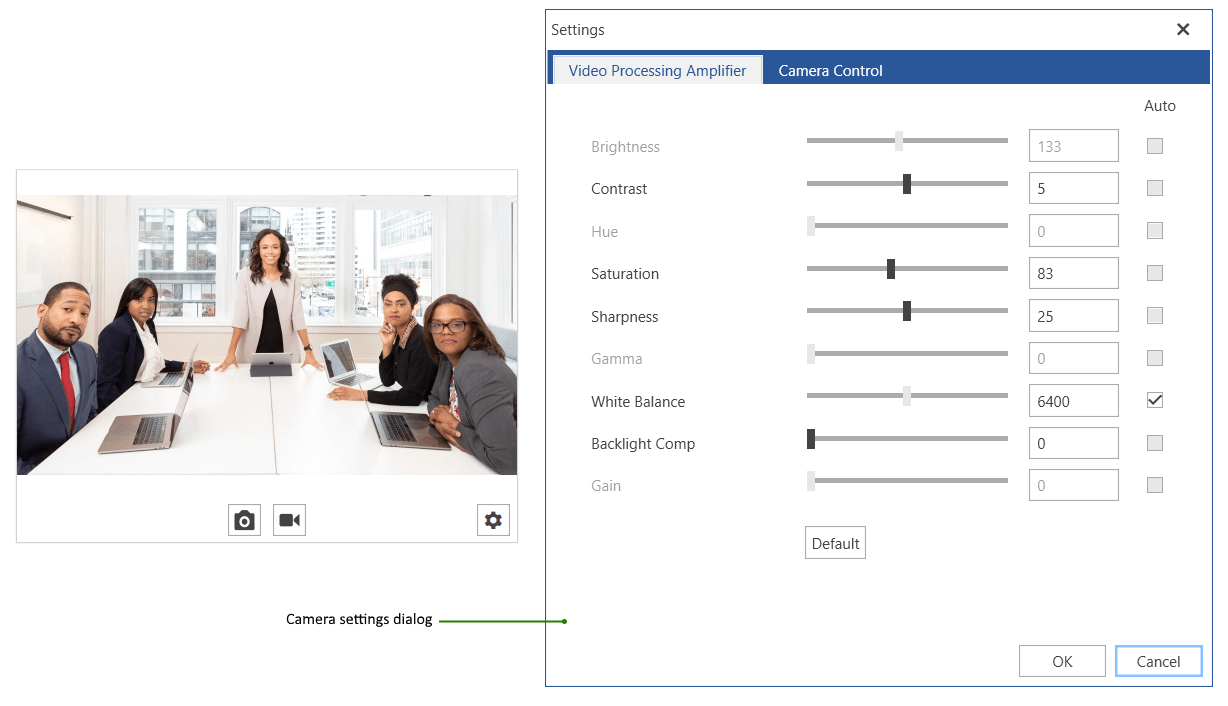This screenshot has width=1228, height=706.
Task: Click the Saturation slider handle
Action: pyautogui.click(x=891, y=268)
